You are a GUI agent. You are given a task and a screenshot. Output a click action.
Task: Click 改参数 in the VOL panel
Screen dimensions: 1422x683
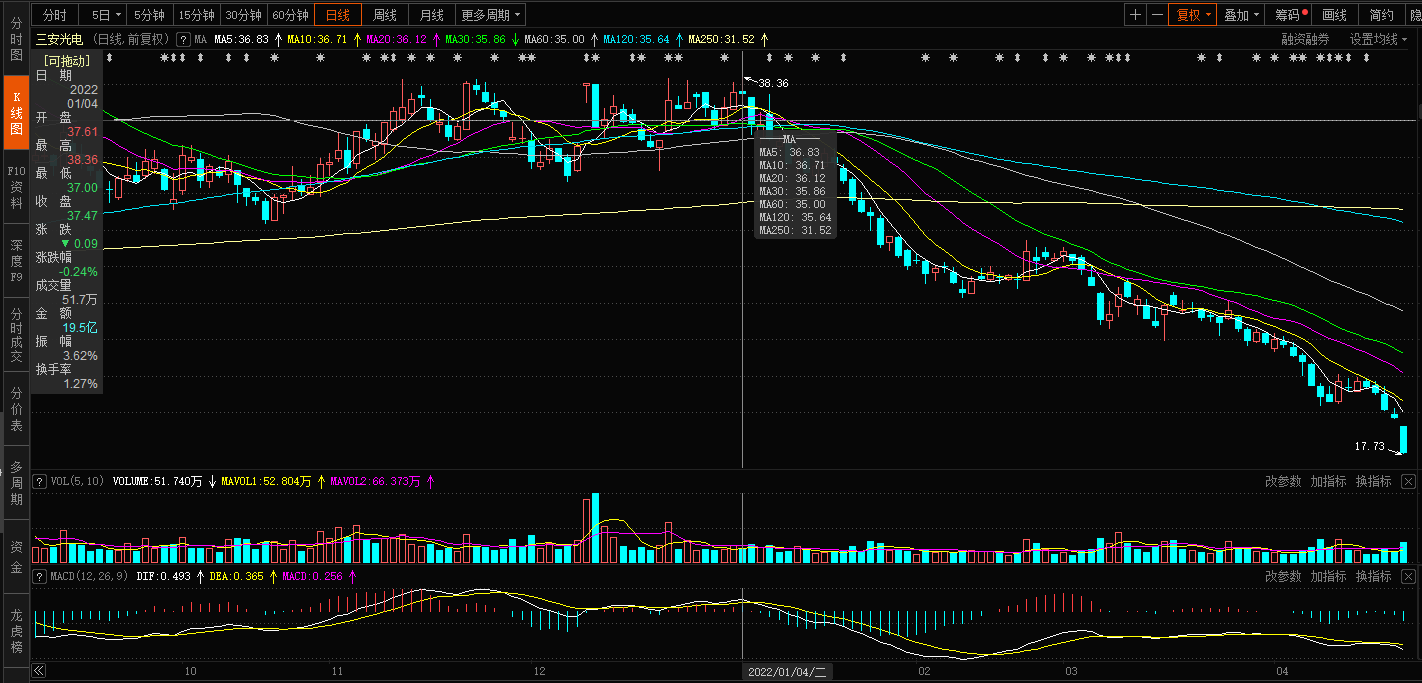[1283, 481]
